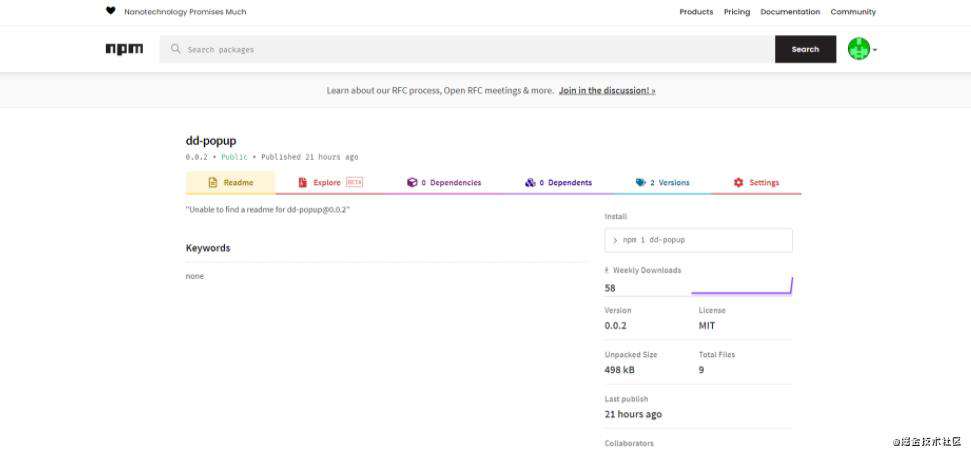Click the prompt chevron in install box

click(x=615, y=240)
